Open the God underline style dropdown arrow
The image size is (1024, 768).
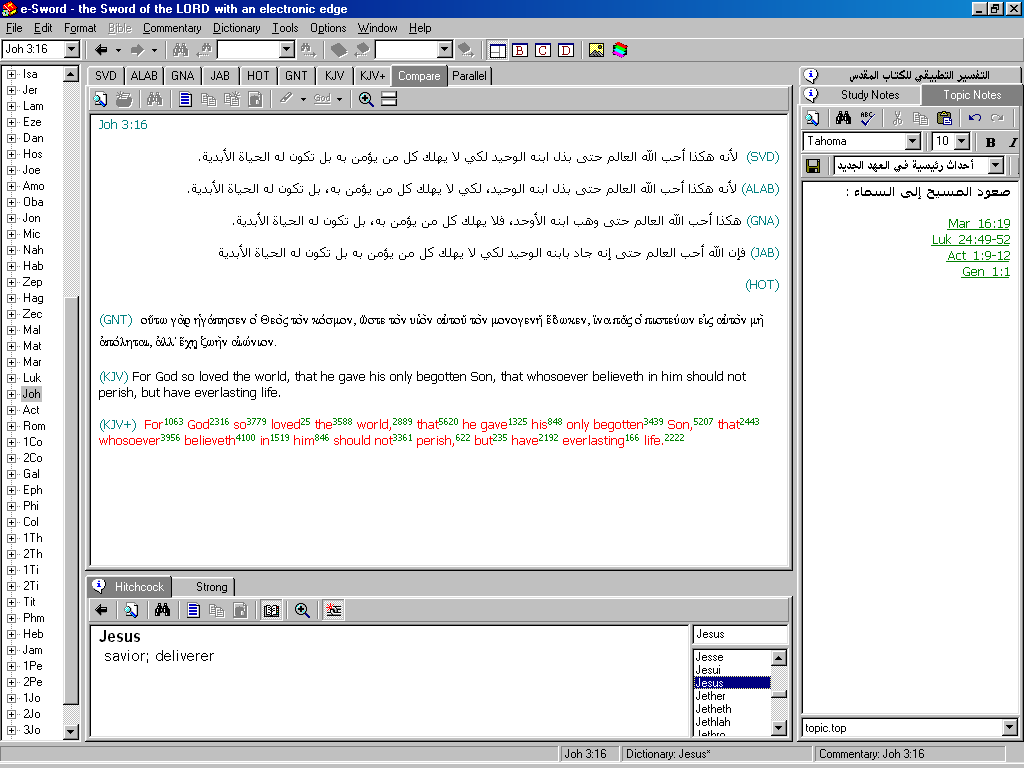pyautogui.click(x=340, y=99)
